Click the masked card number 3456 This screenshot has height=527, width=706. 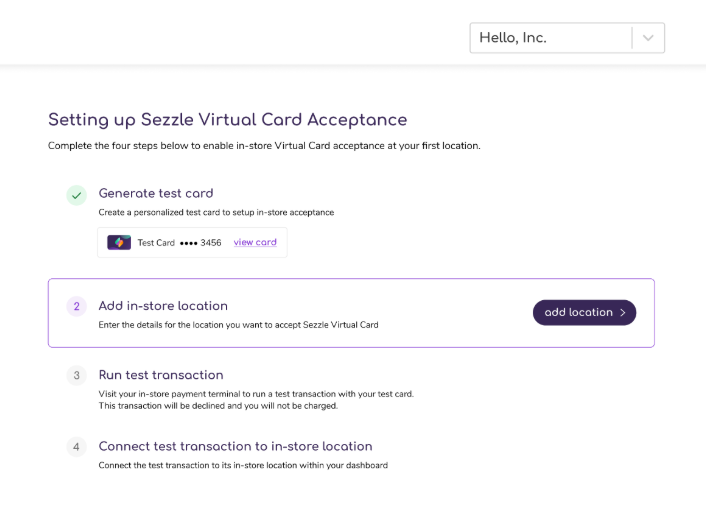[200, 243]
